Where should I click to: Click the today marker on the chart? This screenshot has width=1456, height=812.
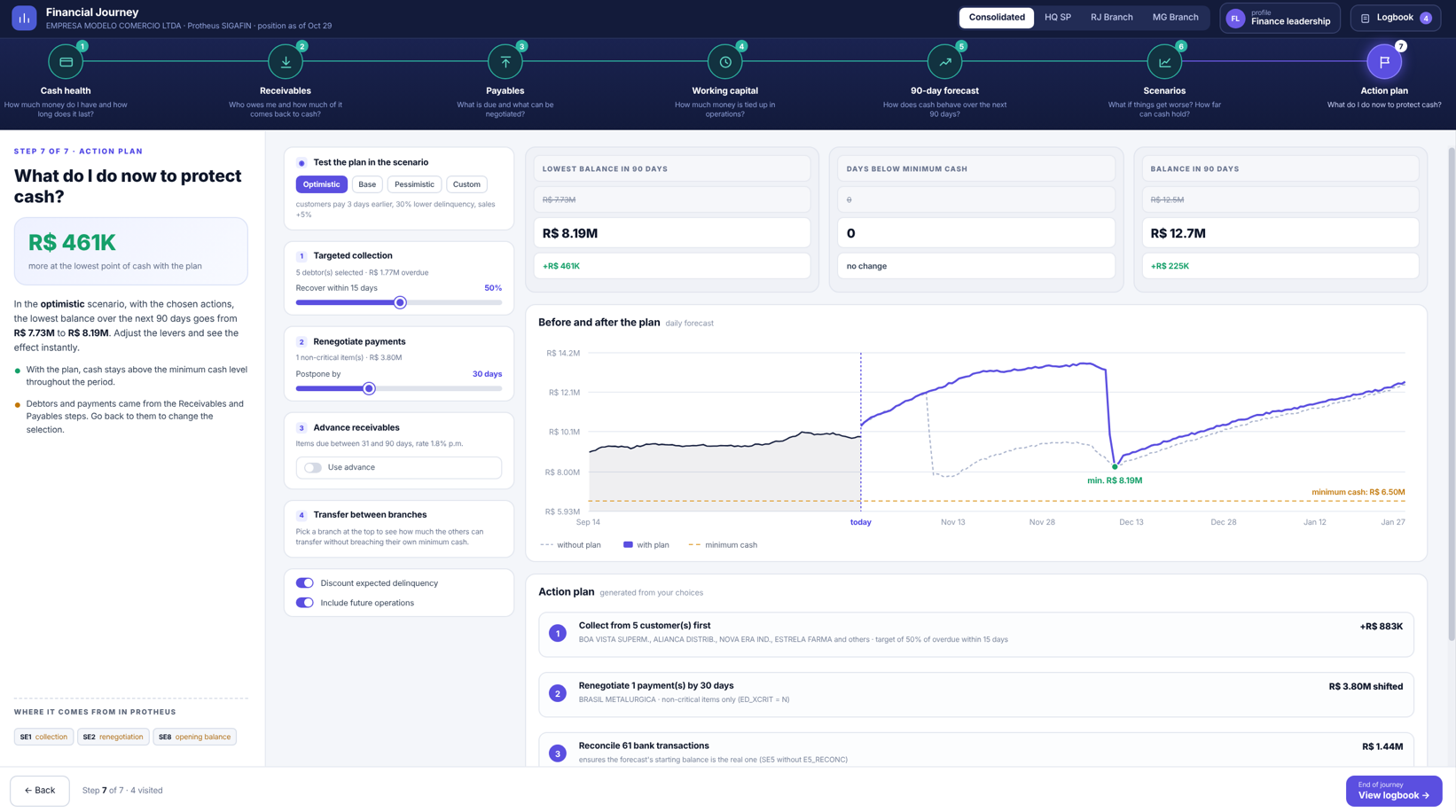(861, 522)
